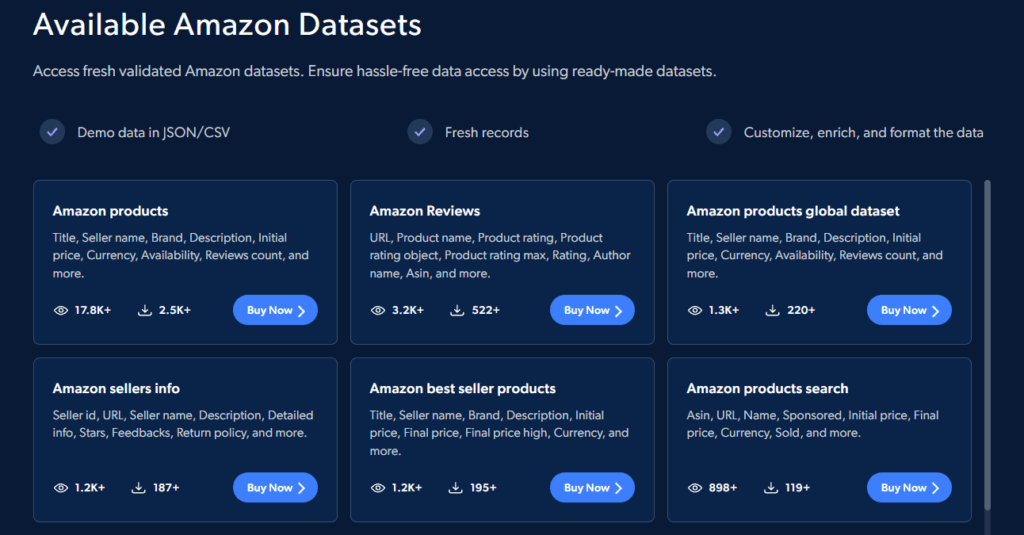Image resolution: width=1024 pixels, height=535 pixels.
Task: Open the Amazon Reviews card title
Action: 424,211
